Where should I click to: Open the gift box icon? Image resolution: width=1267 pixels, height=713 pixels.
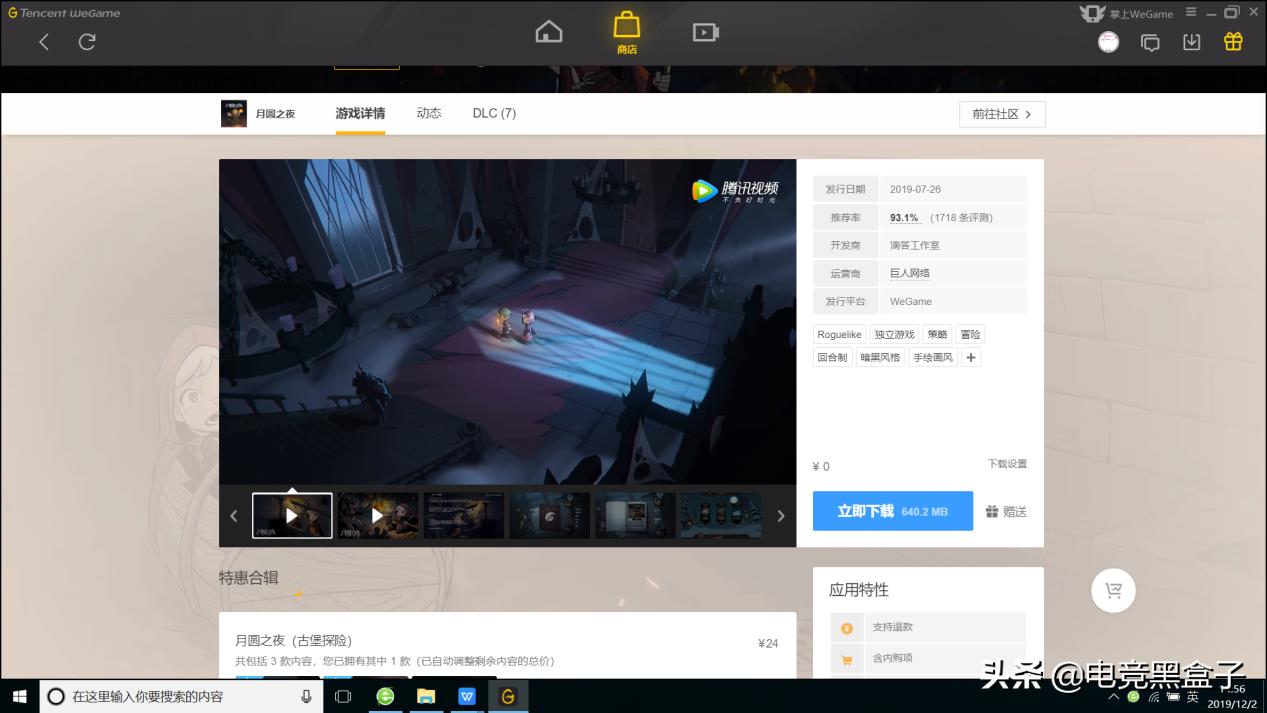[x=1234, y=42]
